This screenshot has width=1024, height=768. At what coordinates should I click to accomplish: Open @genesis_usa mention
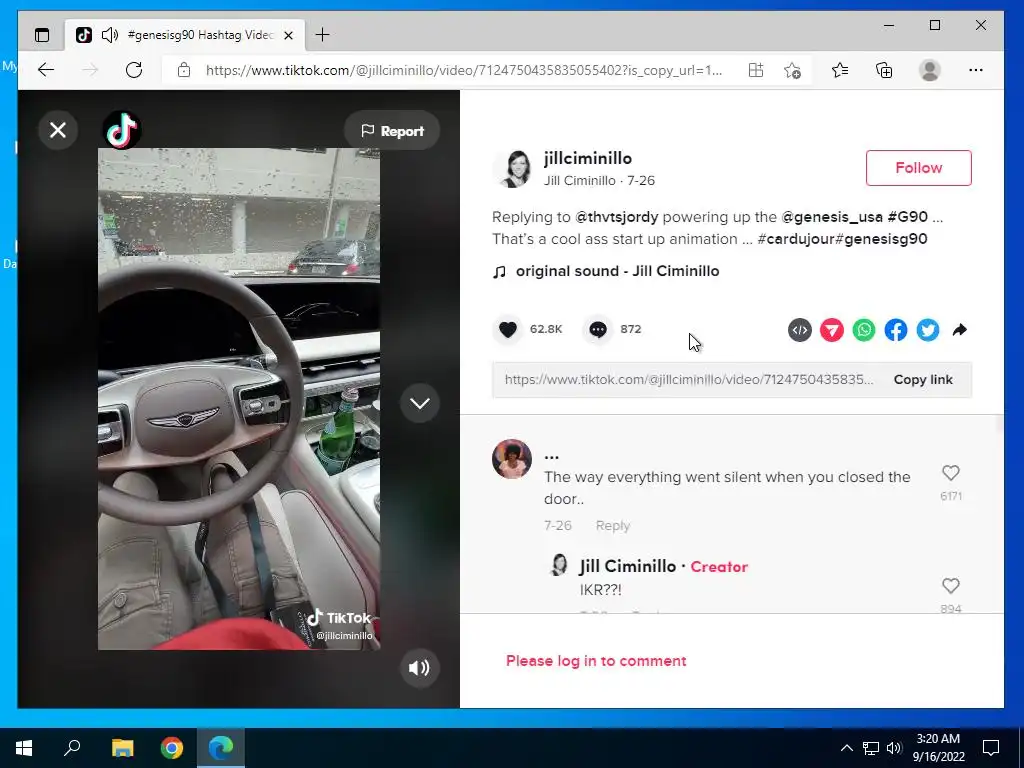[x=832, y=217]
